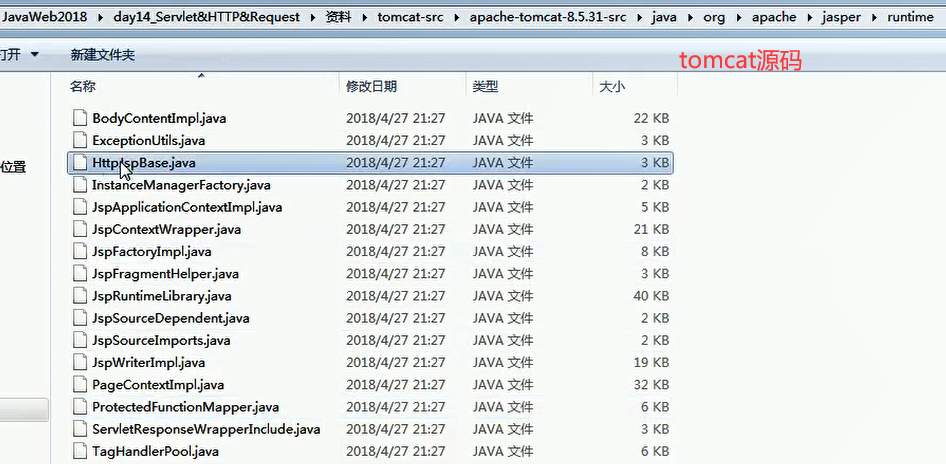
Task: Expand breadcrumb arrow after day14_Servlet&HTTP&Request
Action: [x=312, y=17]
